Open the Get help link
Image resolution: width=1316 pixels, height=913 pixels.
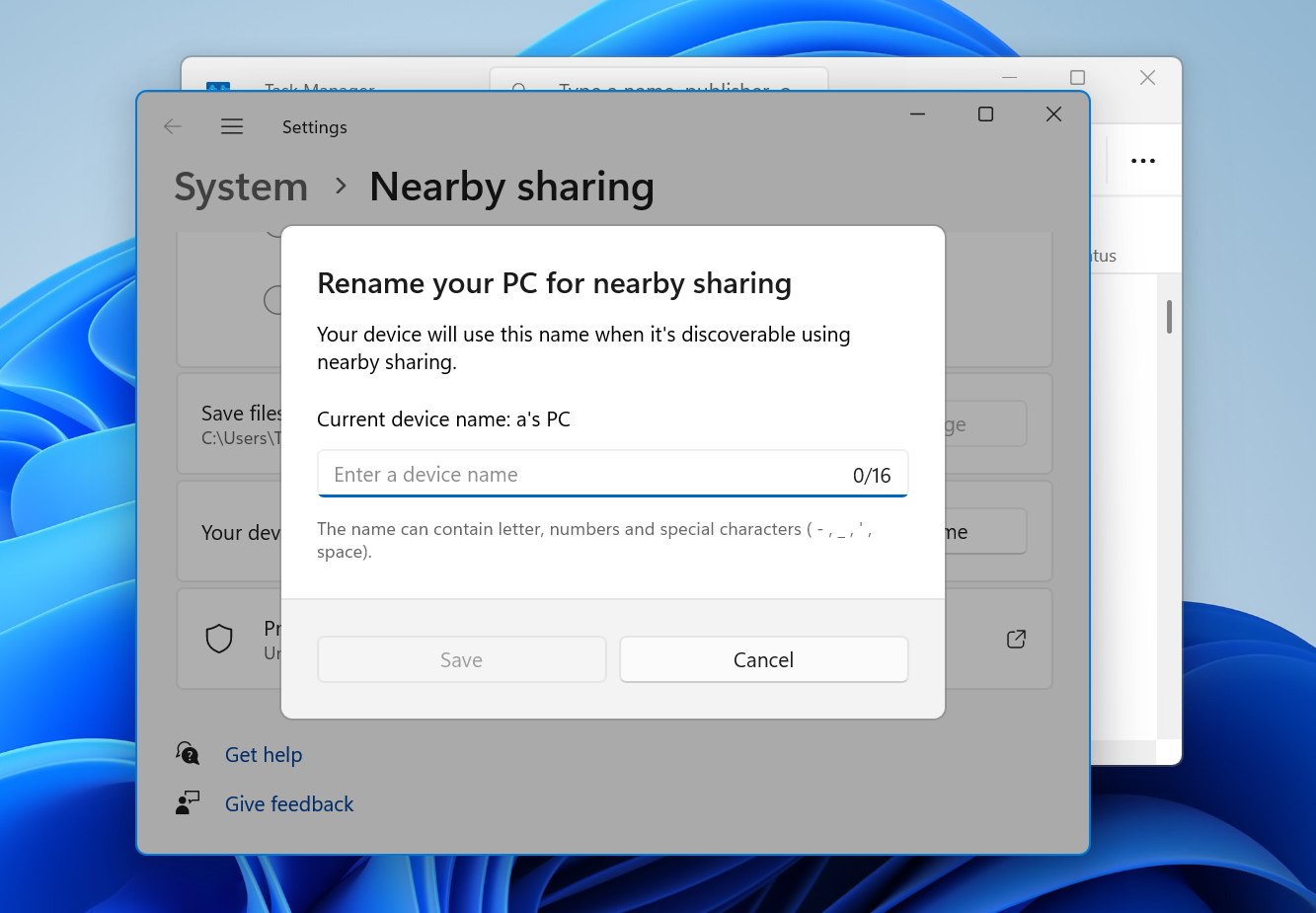264,755
